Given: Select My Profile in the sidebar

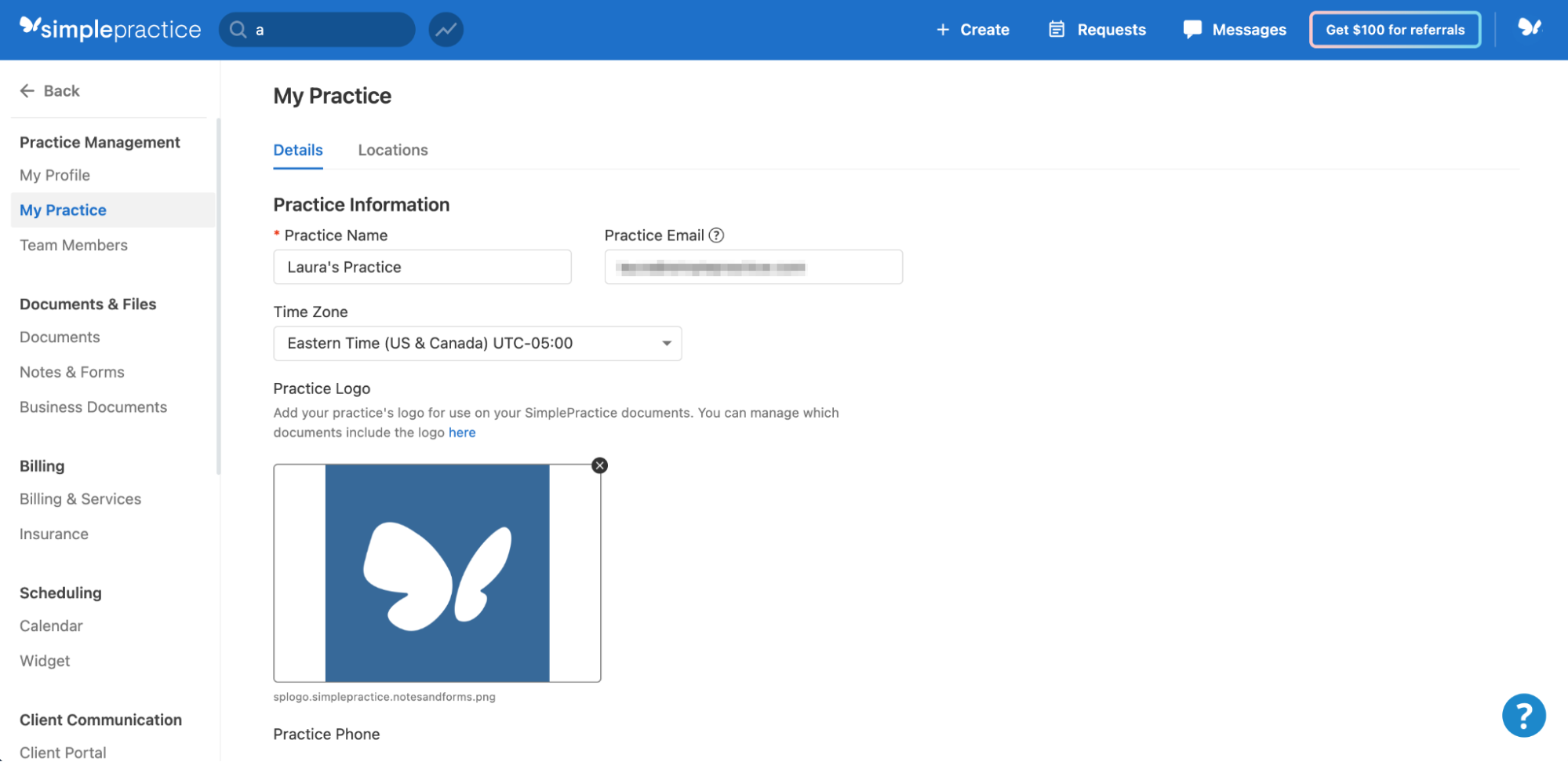Looking at the screenshot, I should pos(54,175).
